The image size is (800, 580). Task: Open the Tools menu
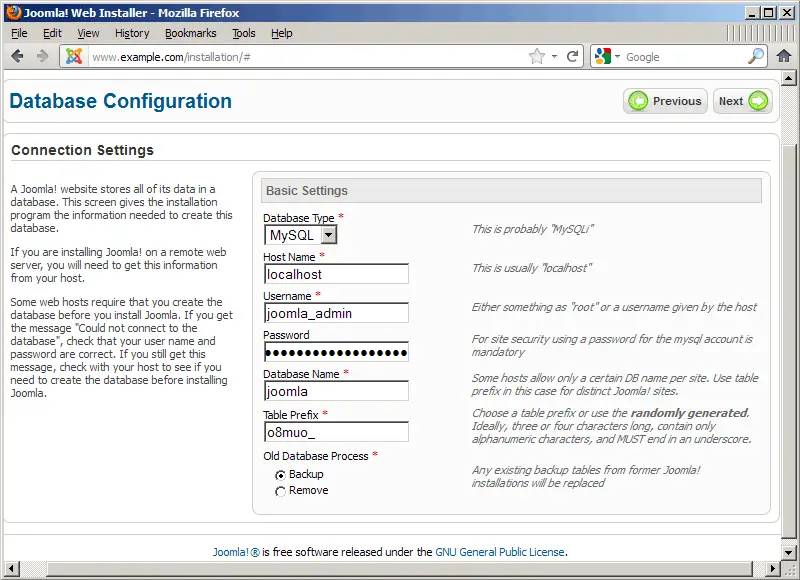244,33
